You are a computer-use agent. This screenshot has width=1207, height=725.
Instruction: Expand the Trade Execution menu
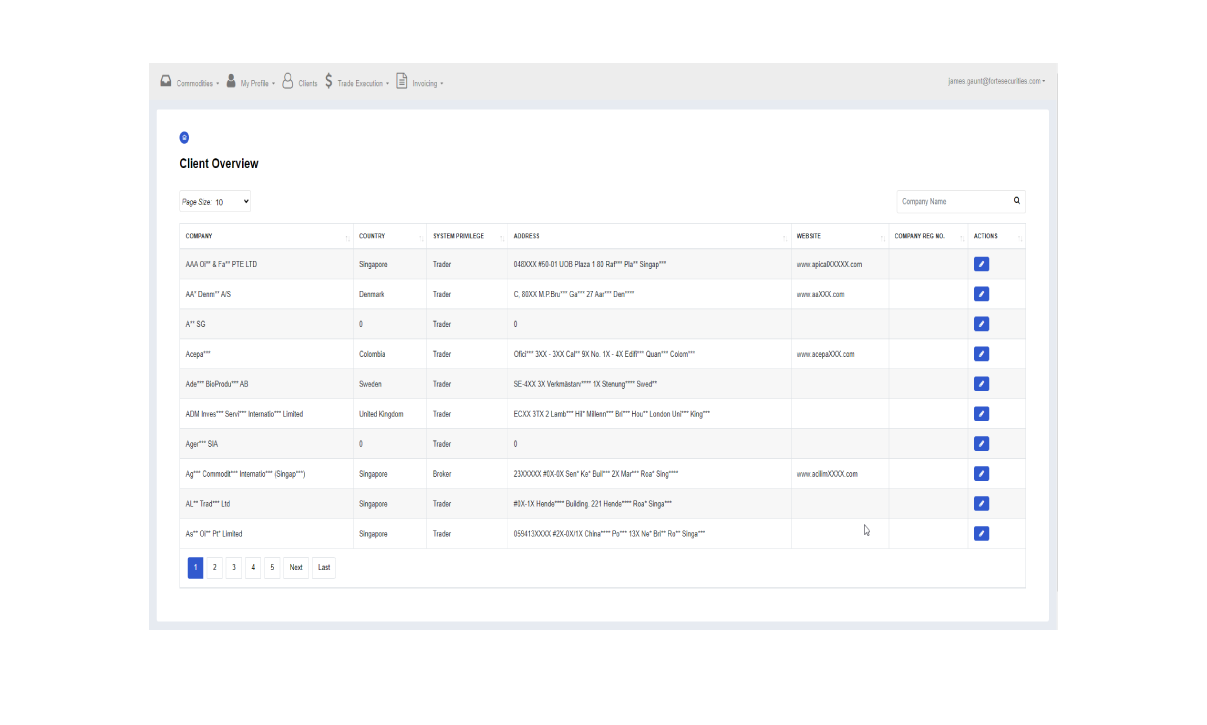pos(356,83)
